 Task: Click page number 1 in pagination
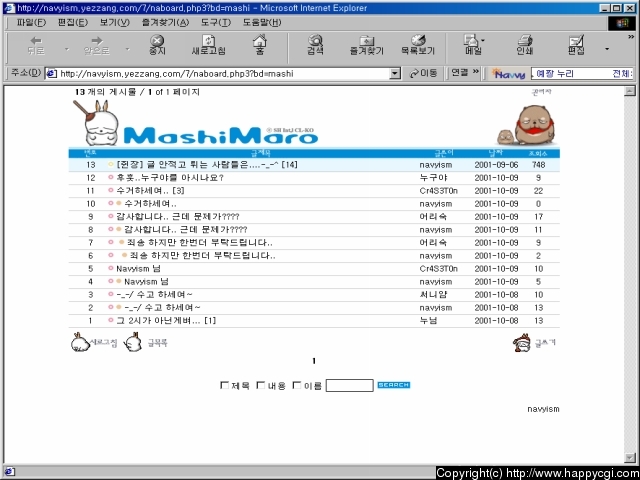(314, 361)
